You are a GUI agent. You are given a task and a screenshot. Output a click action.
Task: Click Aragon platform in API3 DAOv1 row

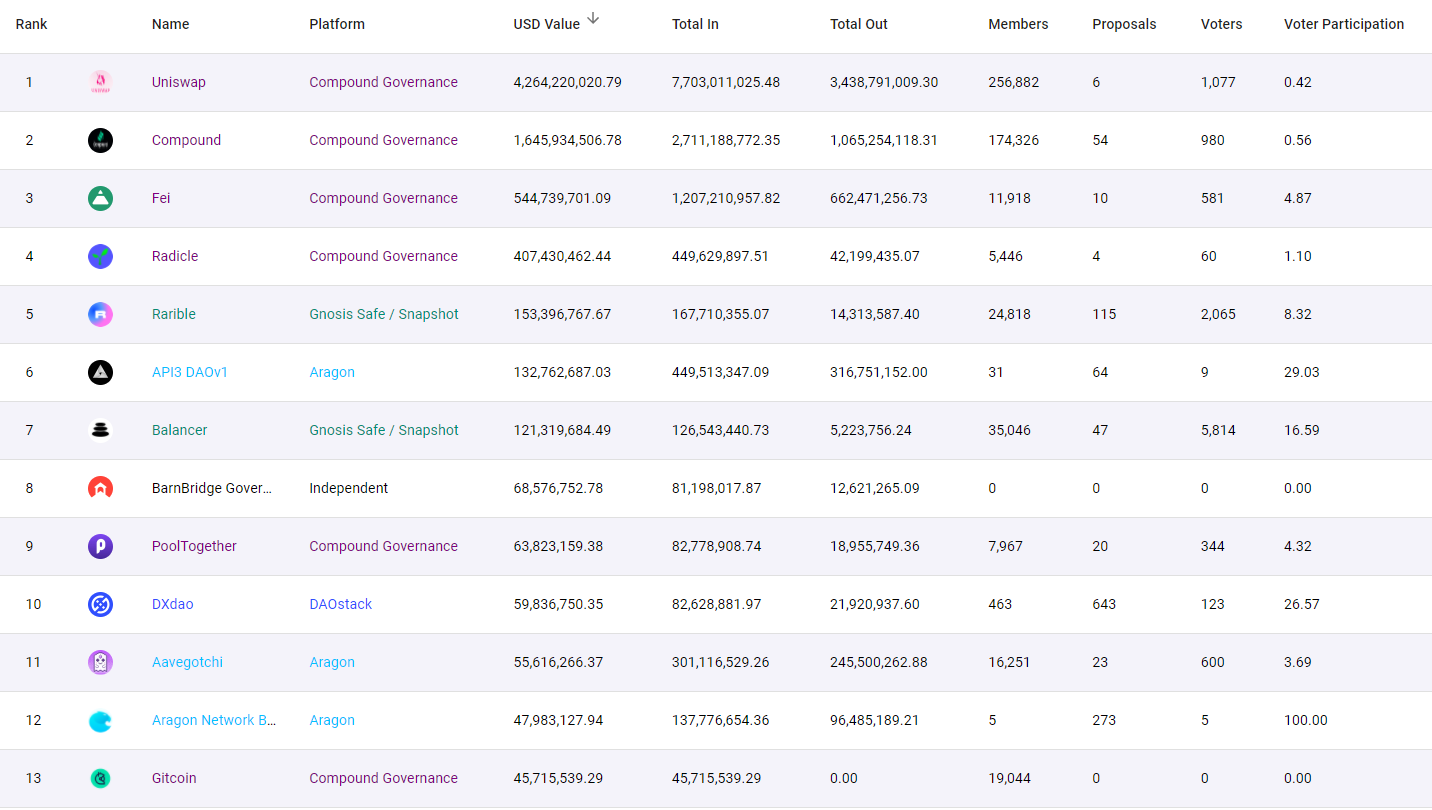(332, 372)
